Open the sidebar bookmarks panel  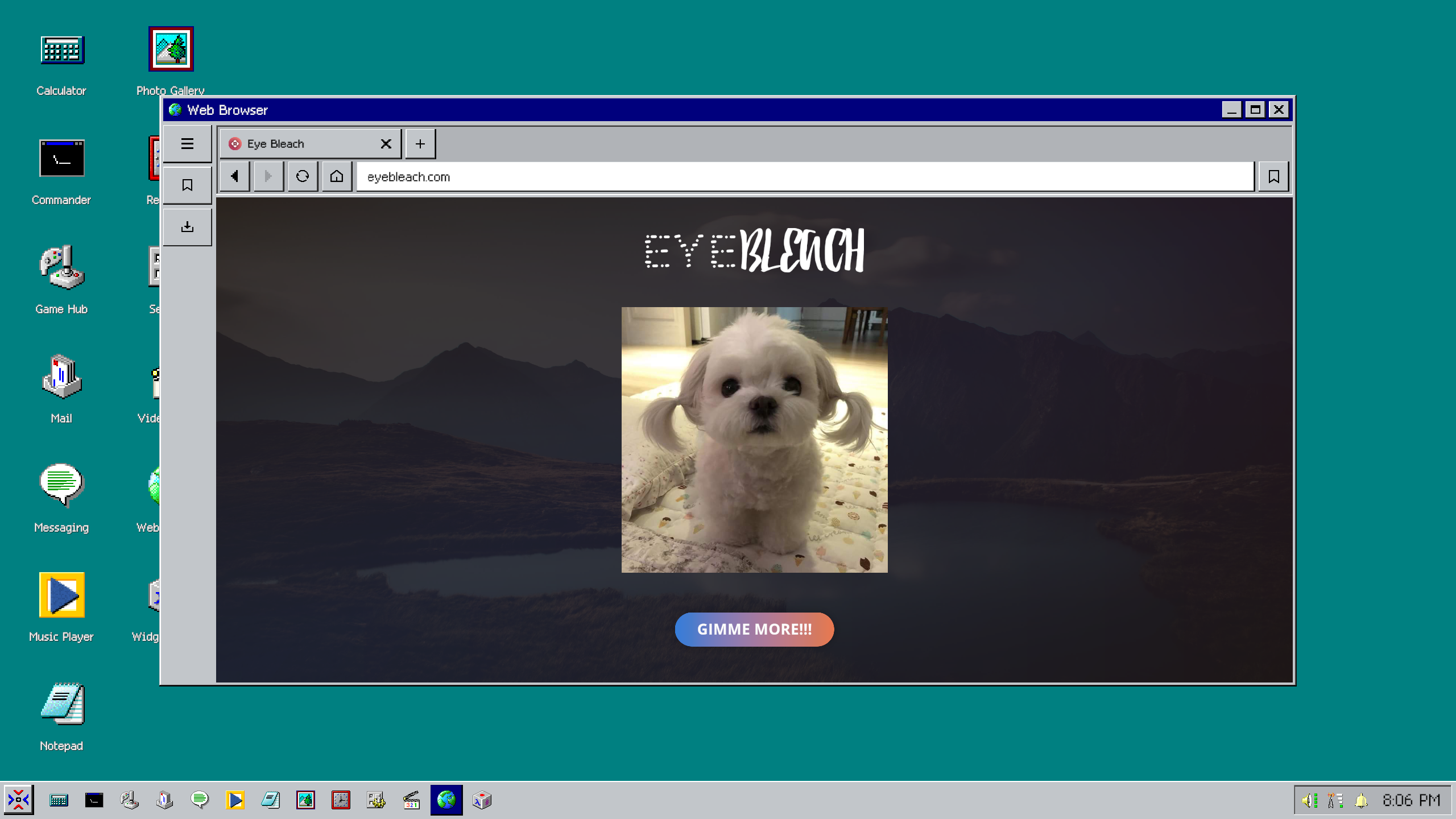coord(187,185)
